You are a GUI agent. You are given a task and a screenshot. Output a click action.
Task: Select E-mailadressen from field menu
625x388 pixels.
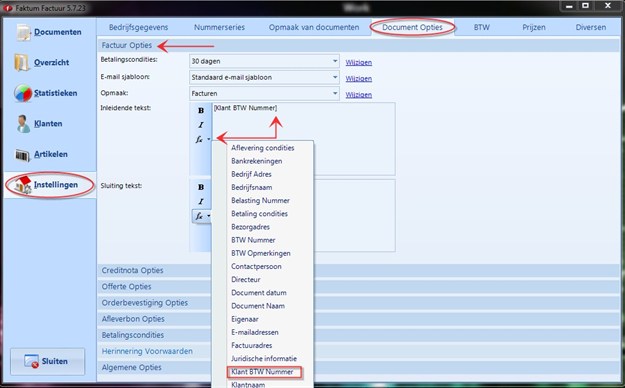[255, 332]
